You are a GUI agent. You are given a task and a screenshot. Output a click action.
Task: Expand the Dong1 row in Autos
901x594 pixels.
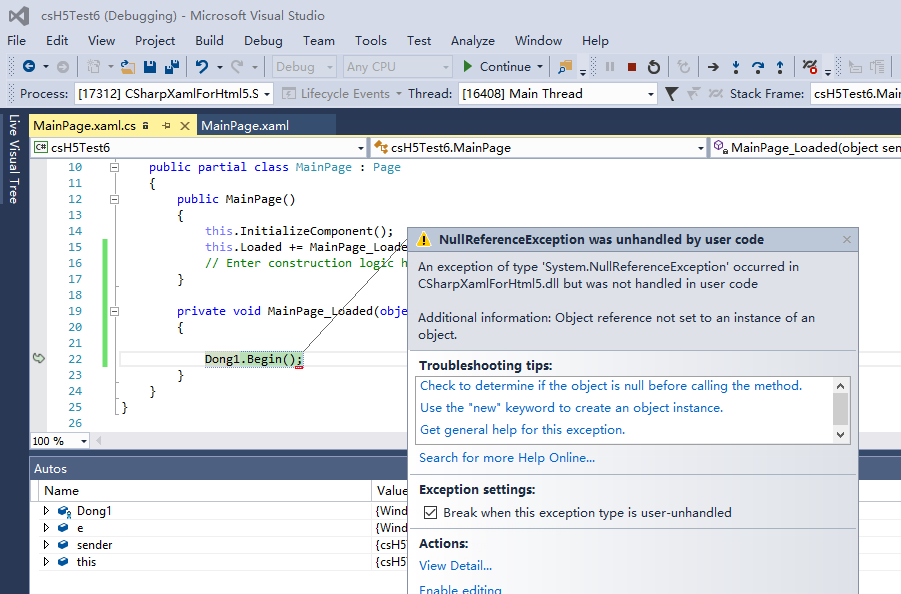(x=47, y=510)
